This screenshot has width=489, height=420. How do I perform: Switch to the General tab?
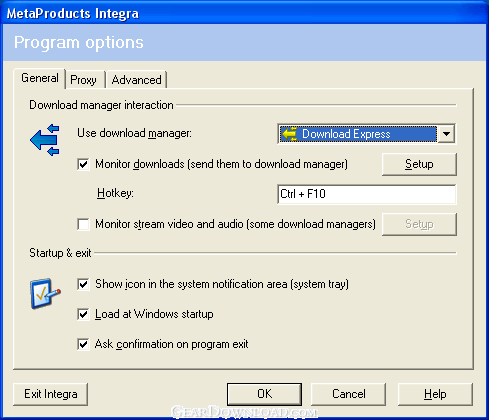40,78
